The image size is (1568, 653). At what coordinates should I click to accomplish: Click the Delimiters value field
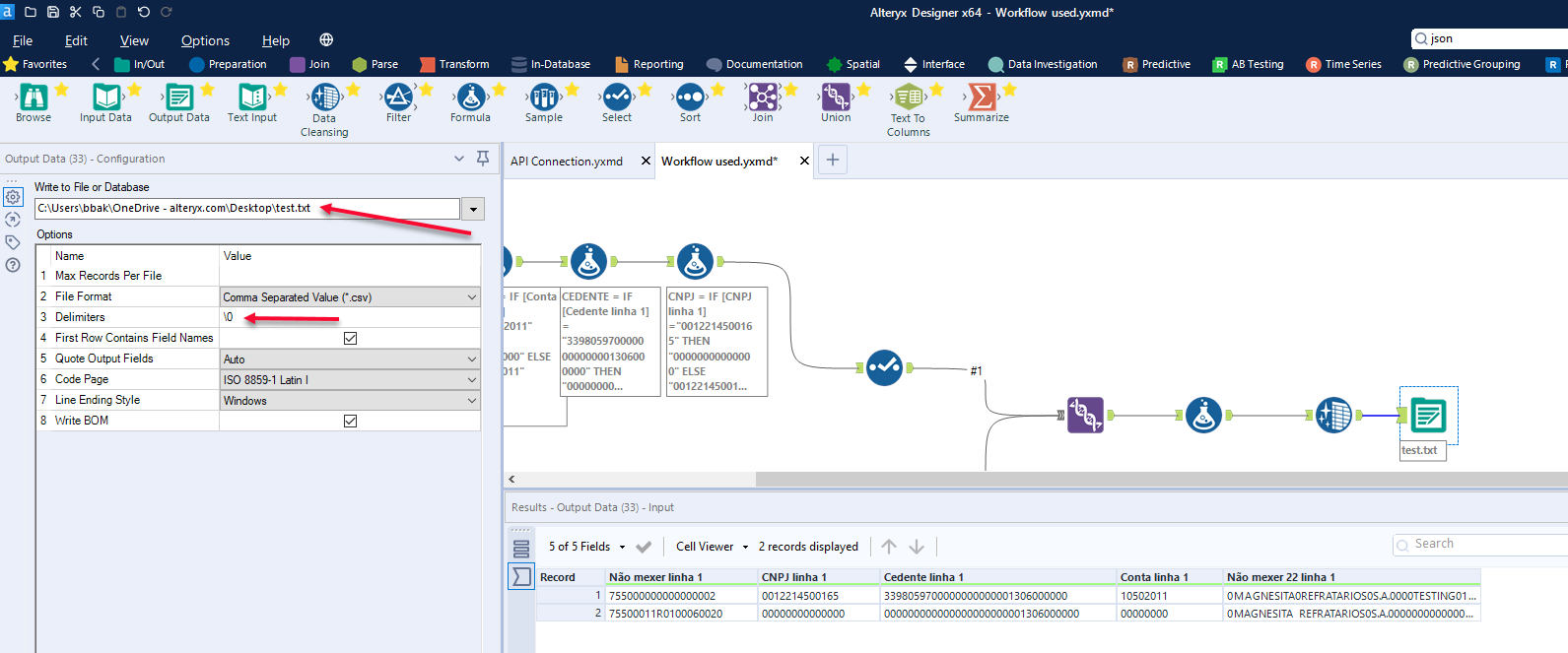pos(349,317)
